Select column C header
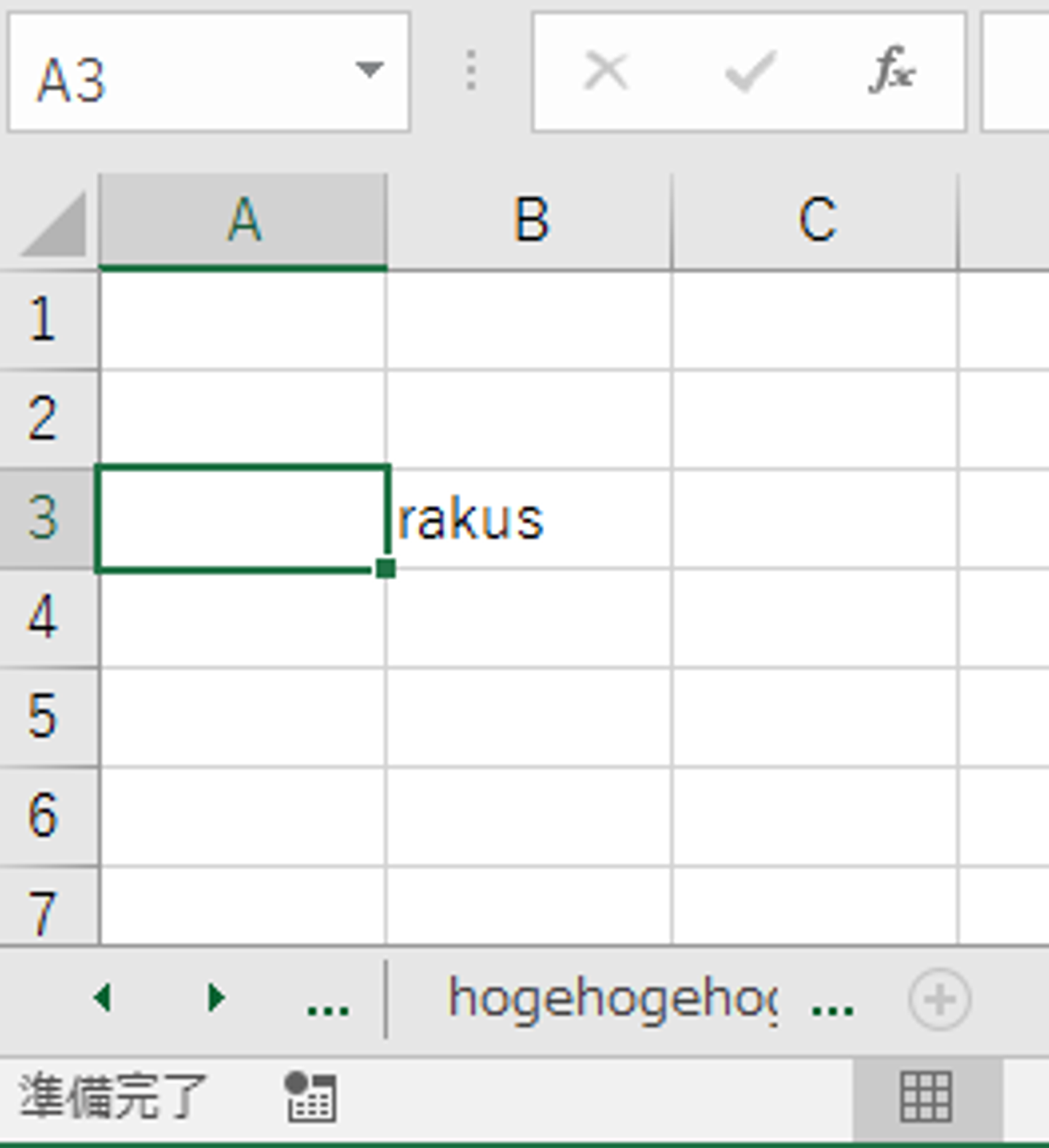Screen dimensions: 1049x1148 [x=817, y=220]
